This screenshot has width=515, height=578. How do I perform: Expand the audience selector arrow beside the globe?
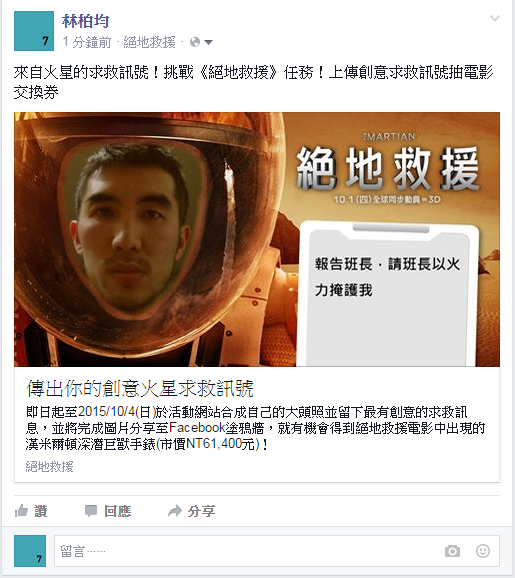coord(208,43)
